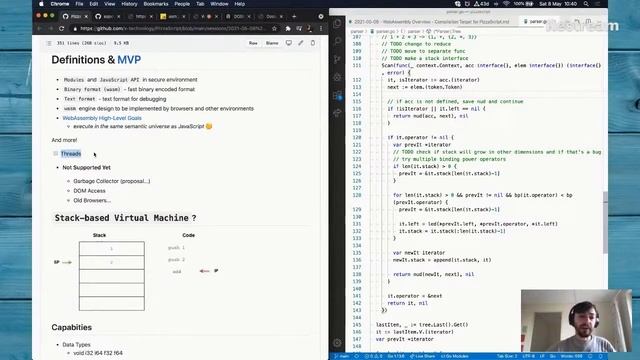Open the Window menu in menu bar
Viewport: 640px width, 360px height.
tap(219, 4)
